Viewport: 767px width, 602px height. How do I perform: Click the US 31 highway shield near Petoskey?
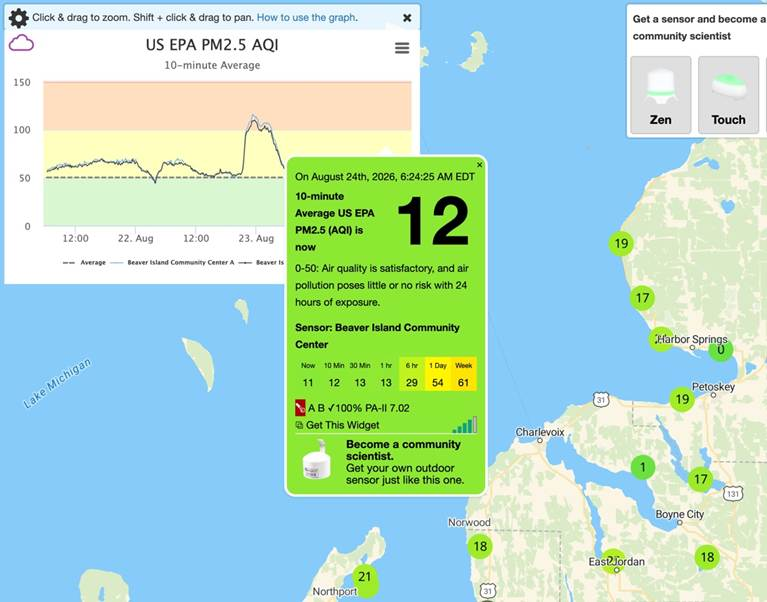point(601,400)
